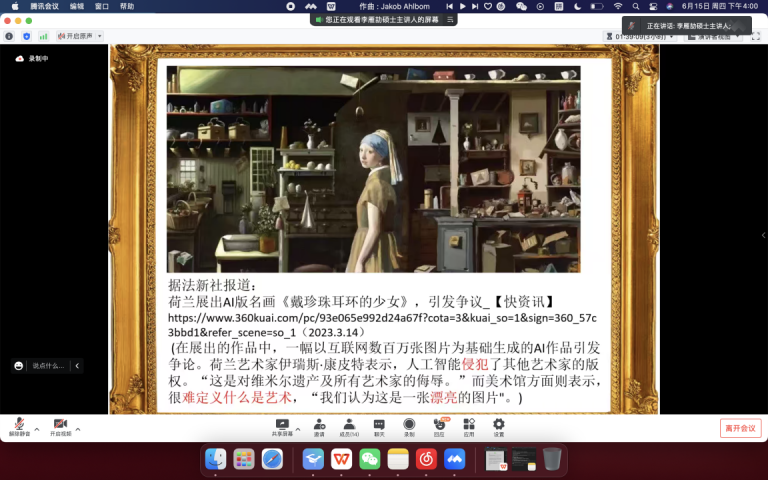
Task: Click the red 离开会议 button
Action: click(x=741, y=428)
